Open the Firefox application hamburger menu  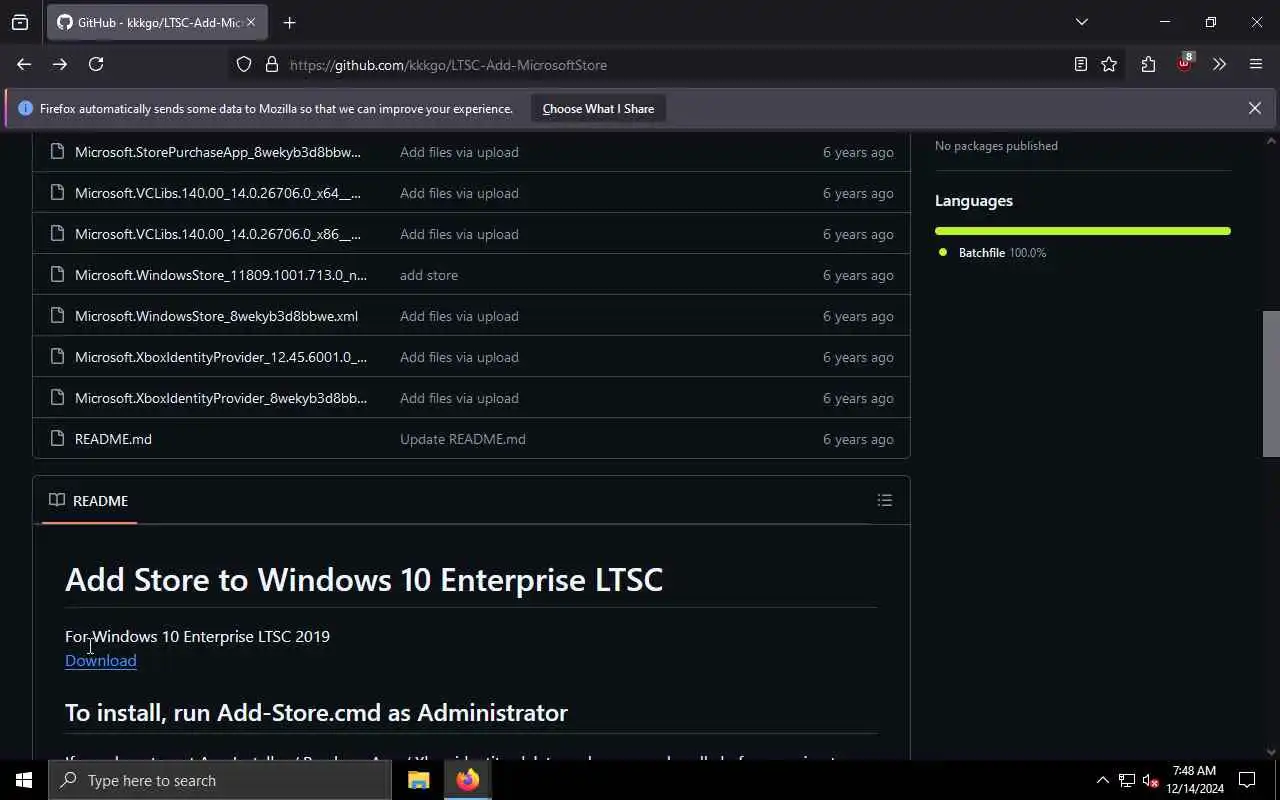click(1256, 65)
